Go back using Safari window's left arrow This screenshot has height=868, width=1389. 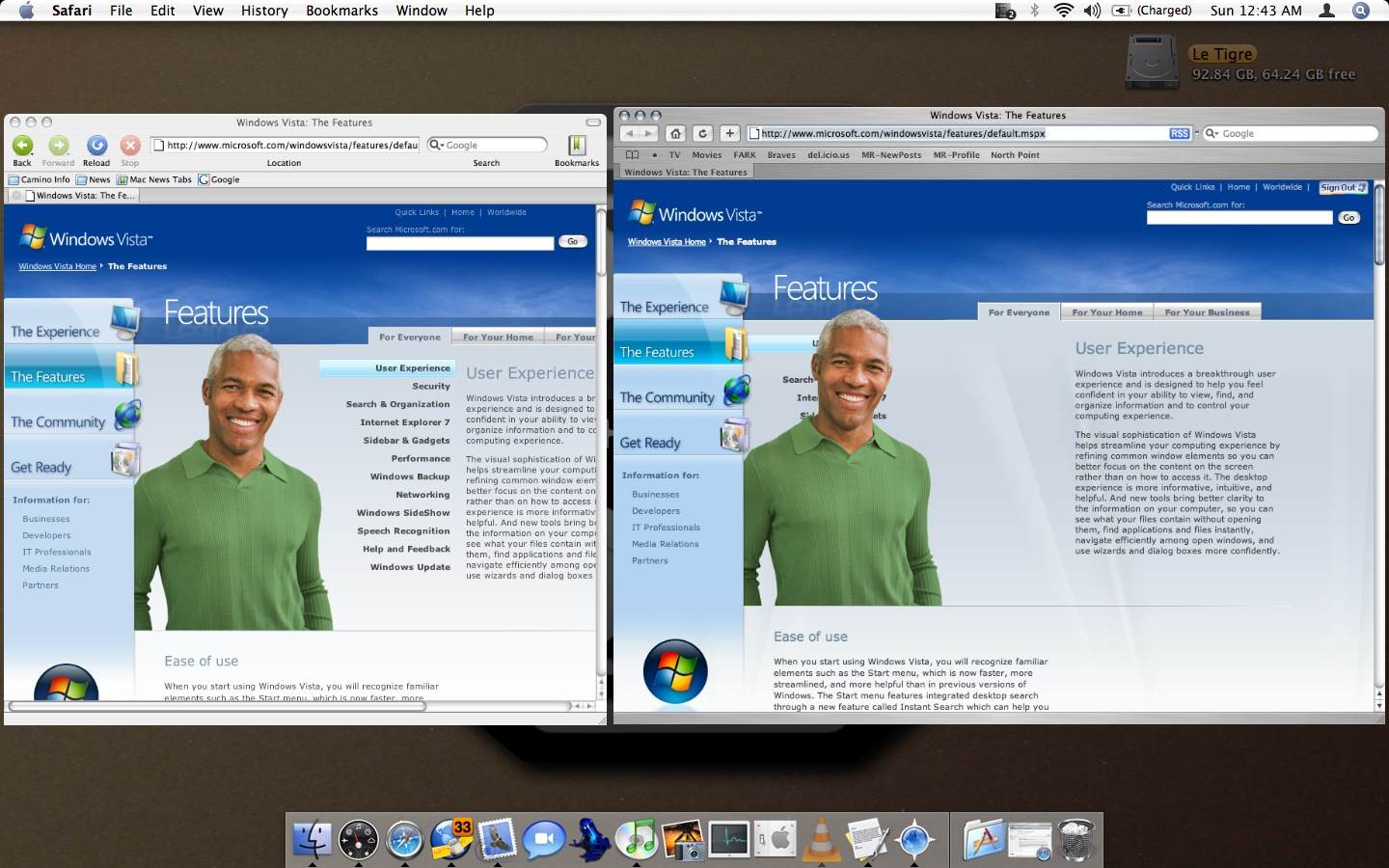629,133
